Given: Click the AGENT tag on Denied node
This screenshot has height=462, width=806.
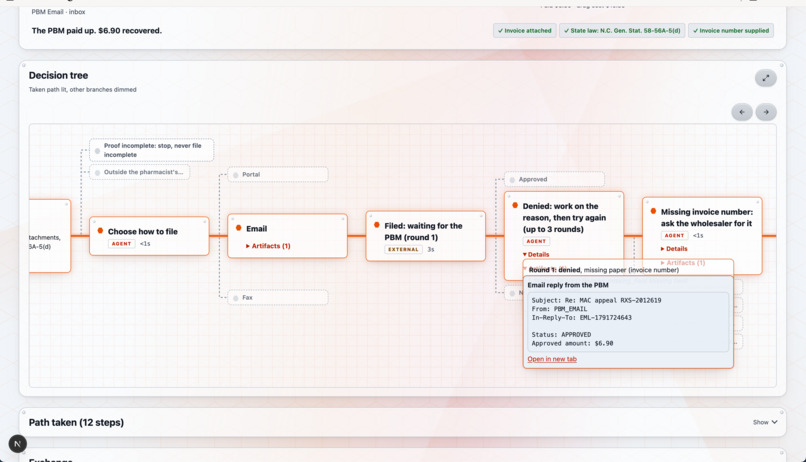Looking at the screenshot, I should pyautogui.click(x=536, y=241).
